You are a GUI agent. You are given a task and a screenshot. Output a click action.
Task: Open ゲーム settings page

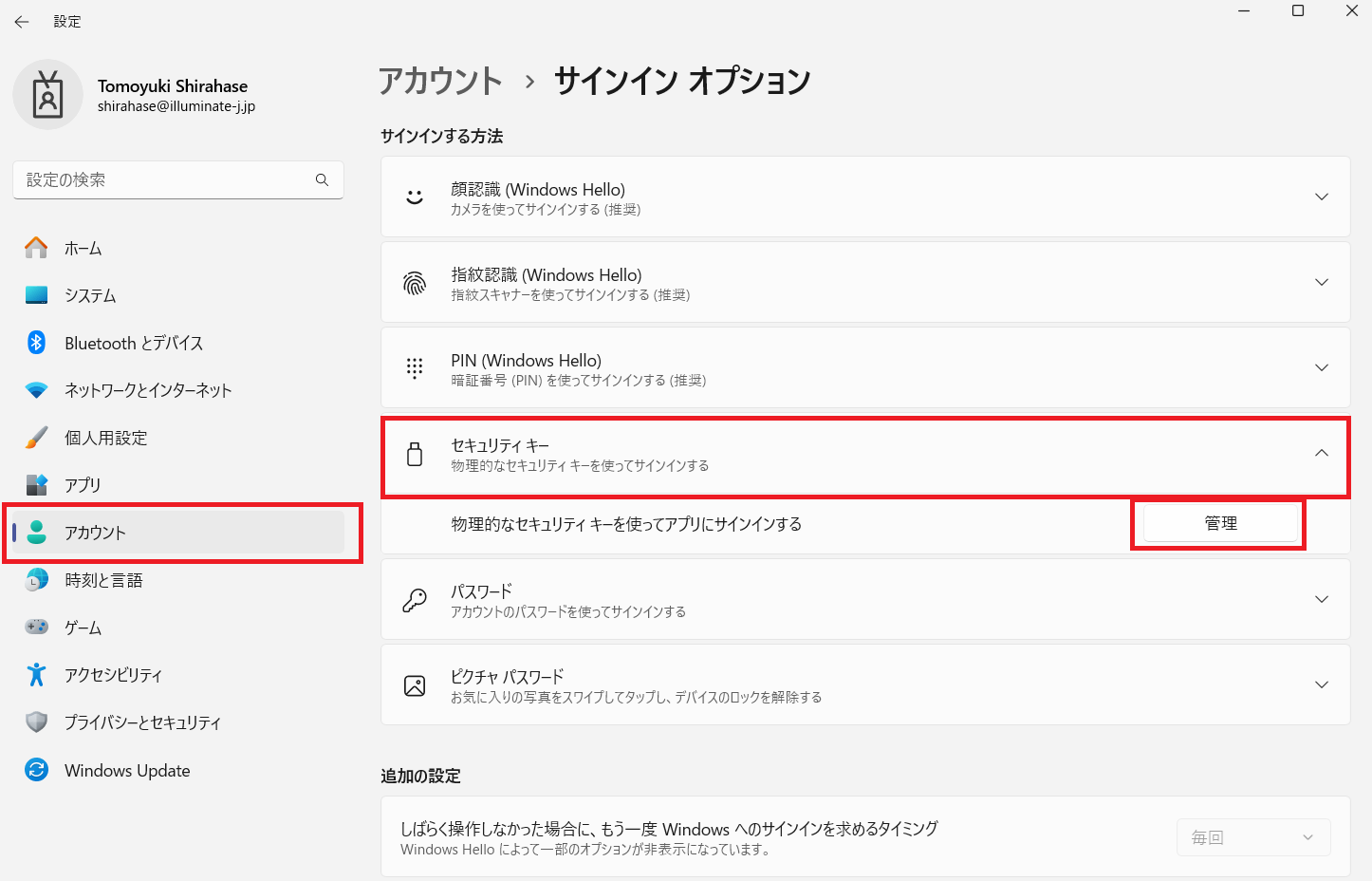click(178, 628)
